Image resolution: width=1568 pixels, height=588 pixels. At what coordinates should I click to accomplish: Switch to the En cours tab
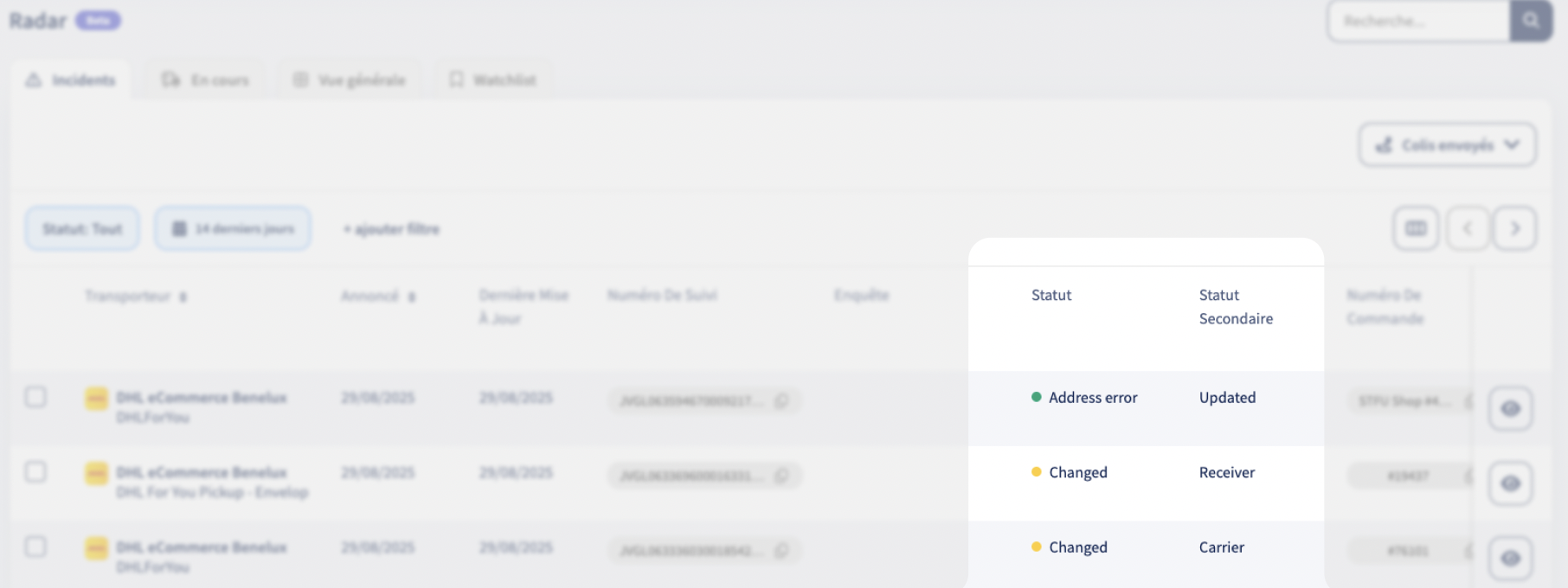tap(205, 80)
